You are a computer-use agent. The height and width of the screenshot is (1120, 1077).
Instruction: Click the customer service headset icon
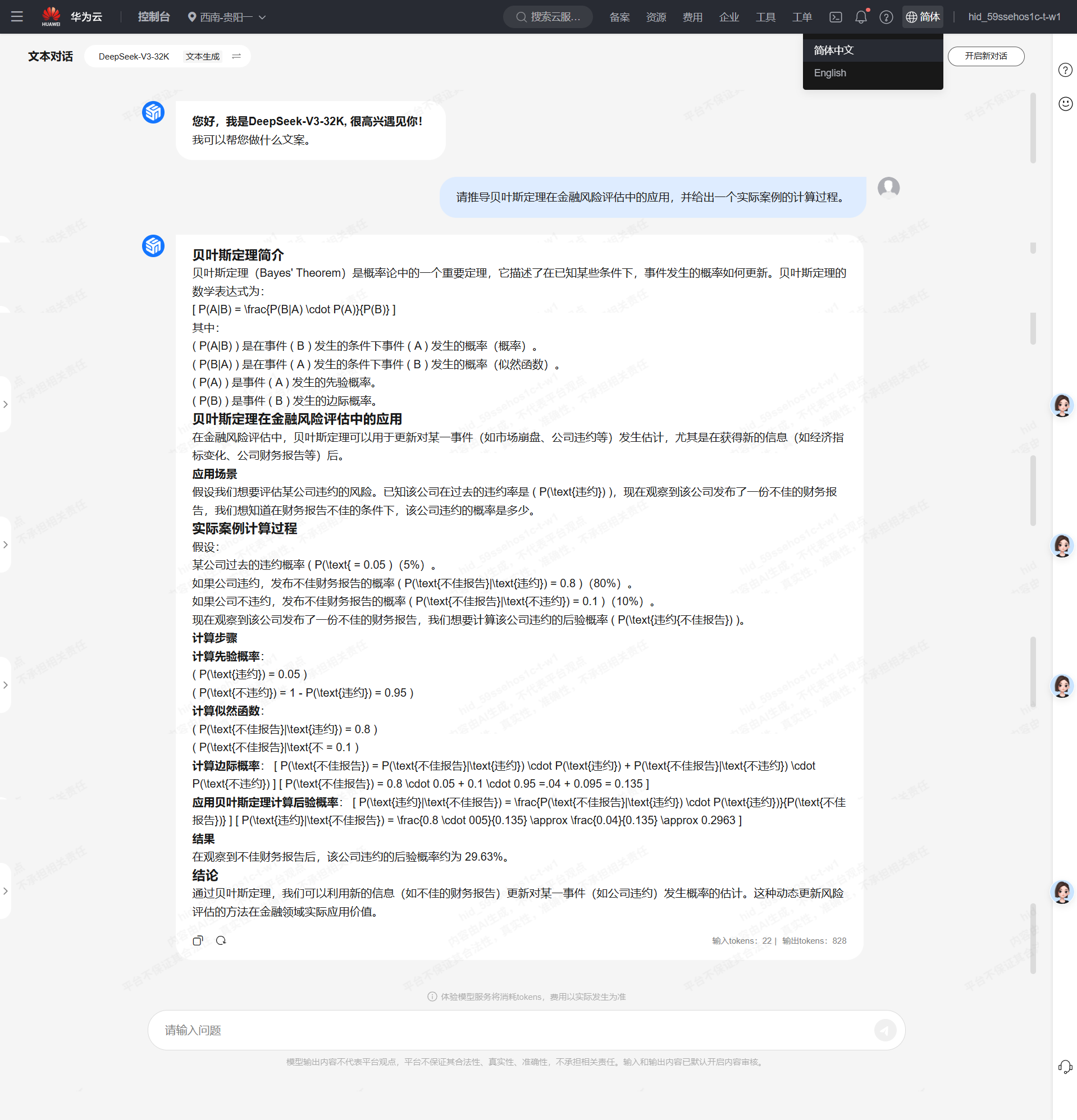tap(1066, 1067)
